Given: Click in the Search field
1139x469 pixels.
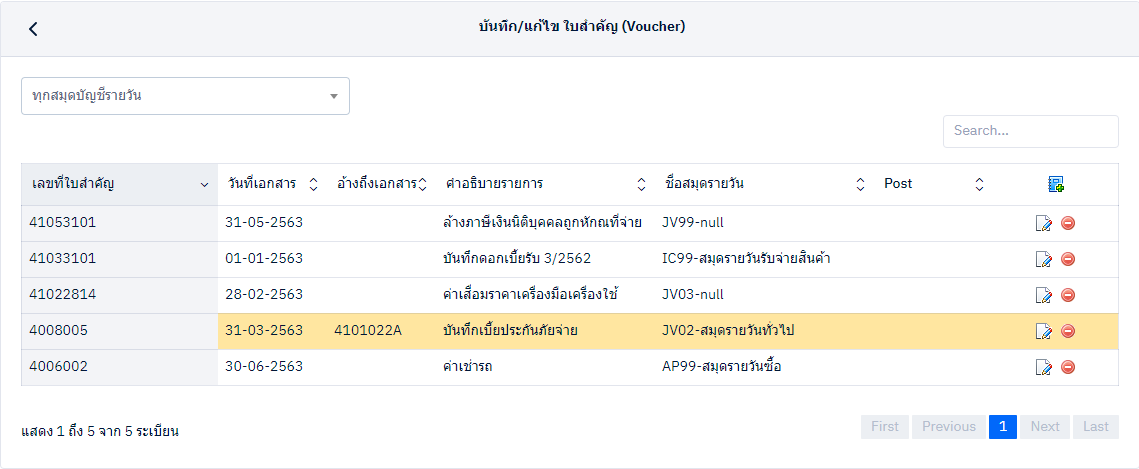Looking at the screenshot, I should click(1031, 131).
